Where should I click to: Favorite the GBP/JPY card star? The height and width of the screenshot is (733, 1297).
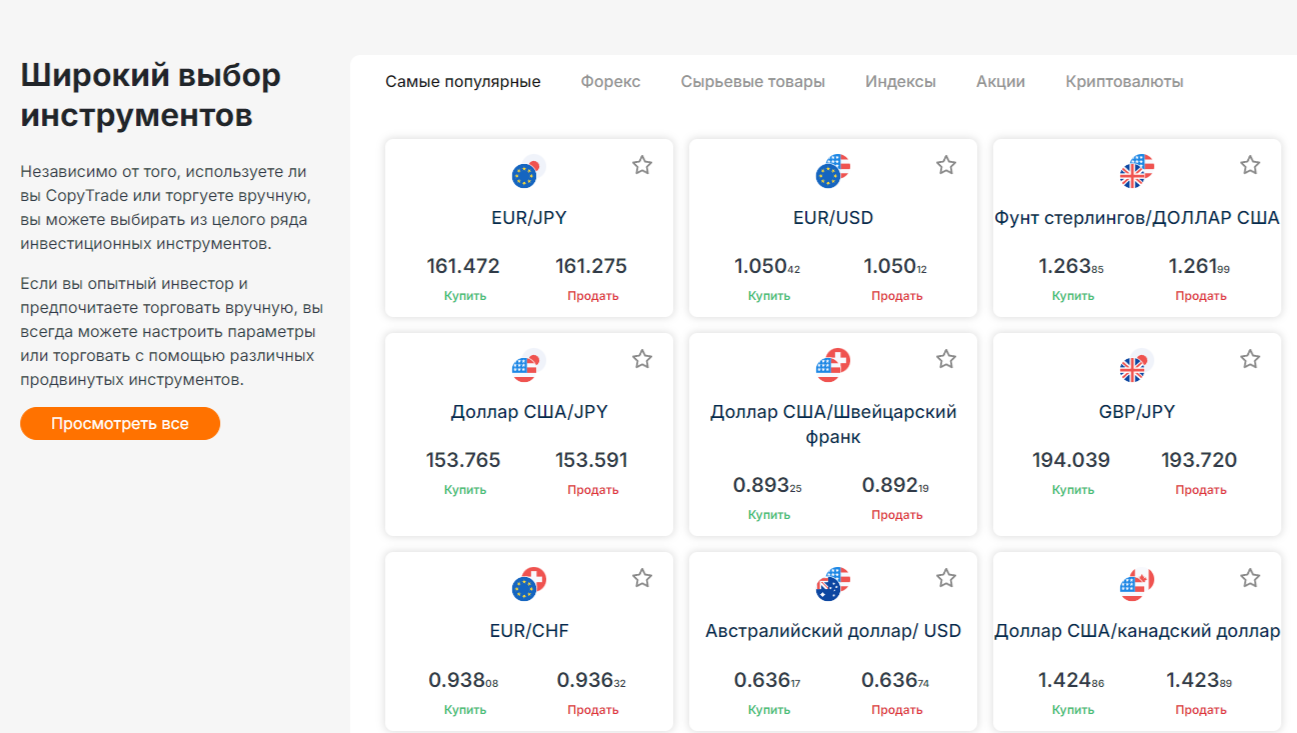[x=1250, y=359]
